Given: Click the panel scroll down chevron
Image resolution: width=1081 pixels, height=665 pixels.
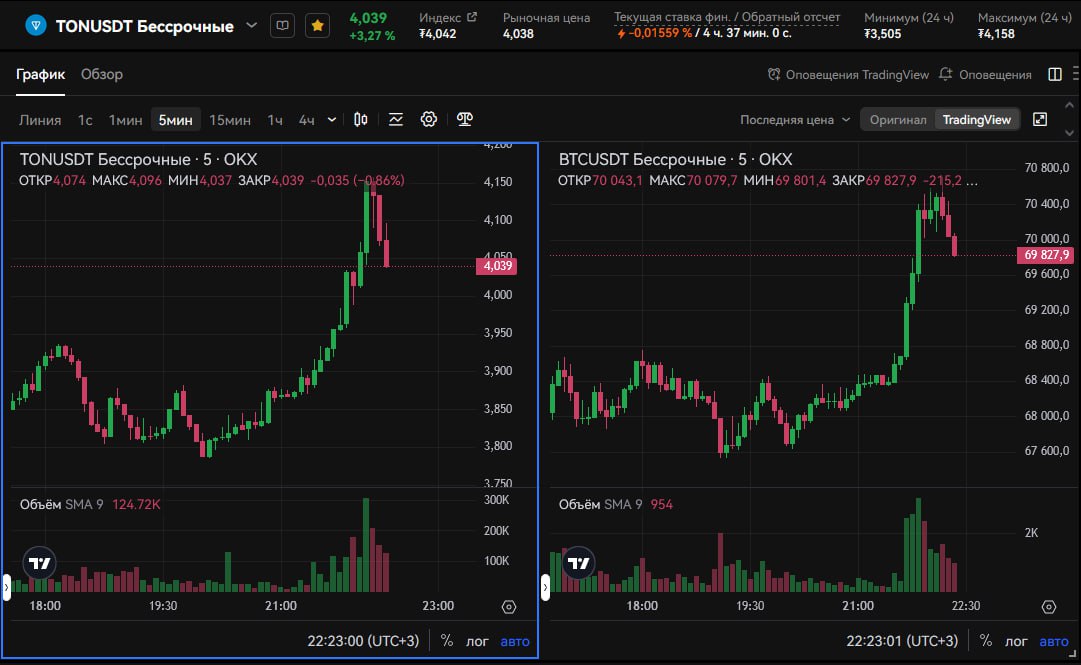Looking at the screenshot, I should pyautogui.click(x=1069, y=132).
